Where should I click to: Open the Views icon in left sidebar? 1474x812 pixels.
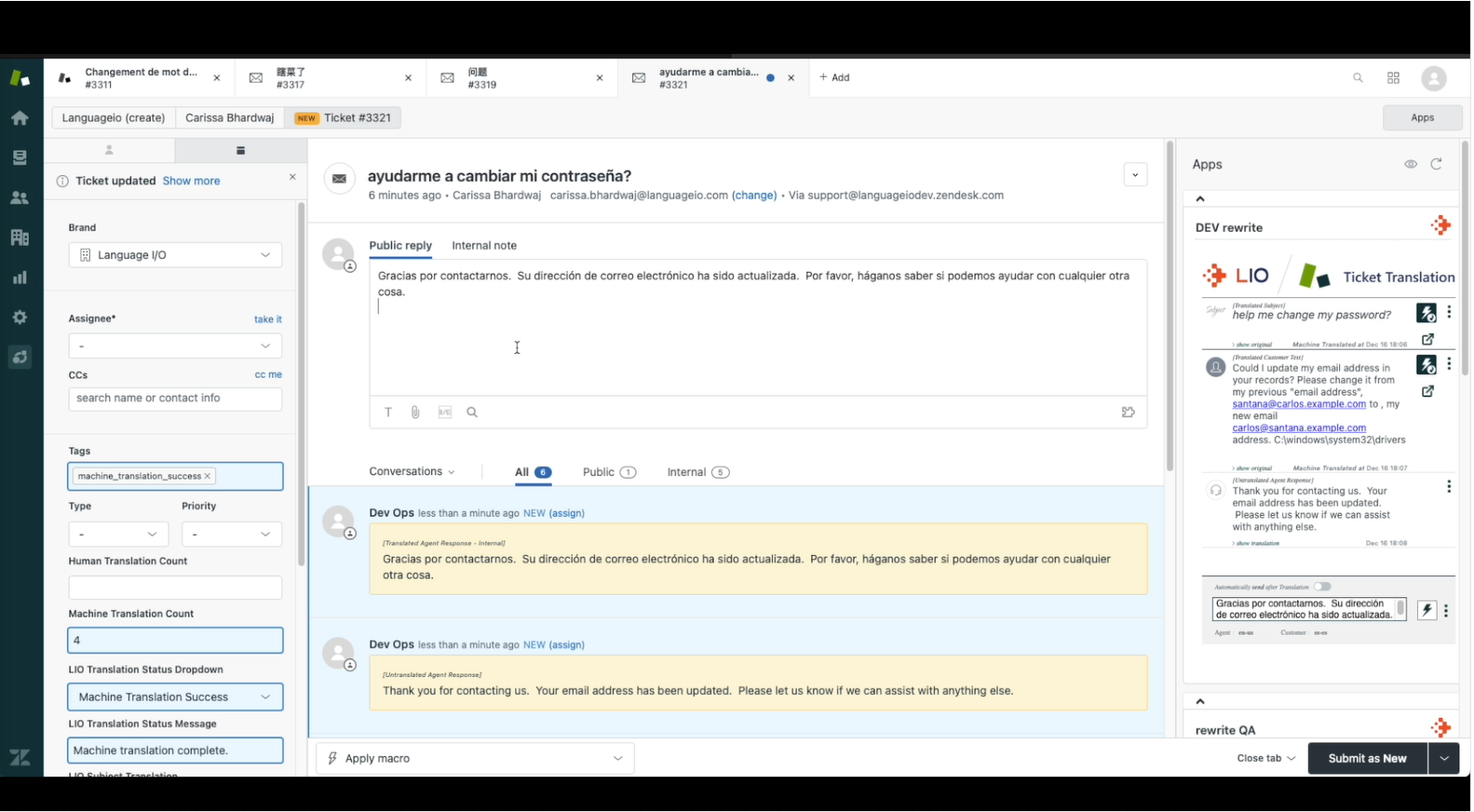coord(20,158)
